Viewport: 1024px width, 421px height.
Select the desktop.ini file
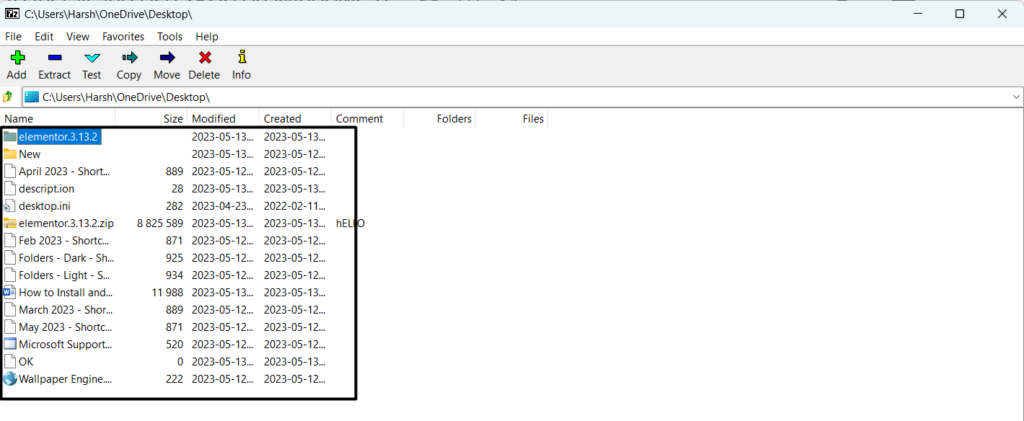(x=44, y=206)
